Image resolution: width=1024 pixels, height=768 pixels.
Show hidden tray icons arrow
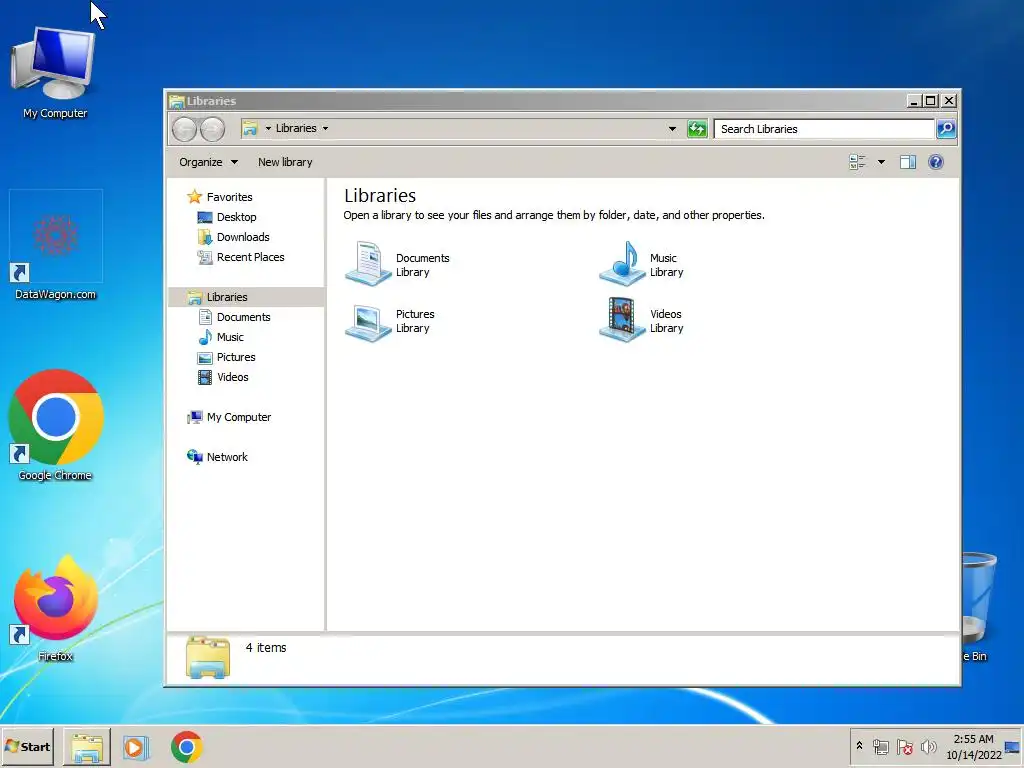click(859, 745)
